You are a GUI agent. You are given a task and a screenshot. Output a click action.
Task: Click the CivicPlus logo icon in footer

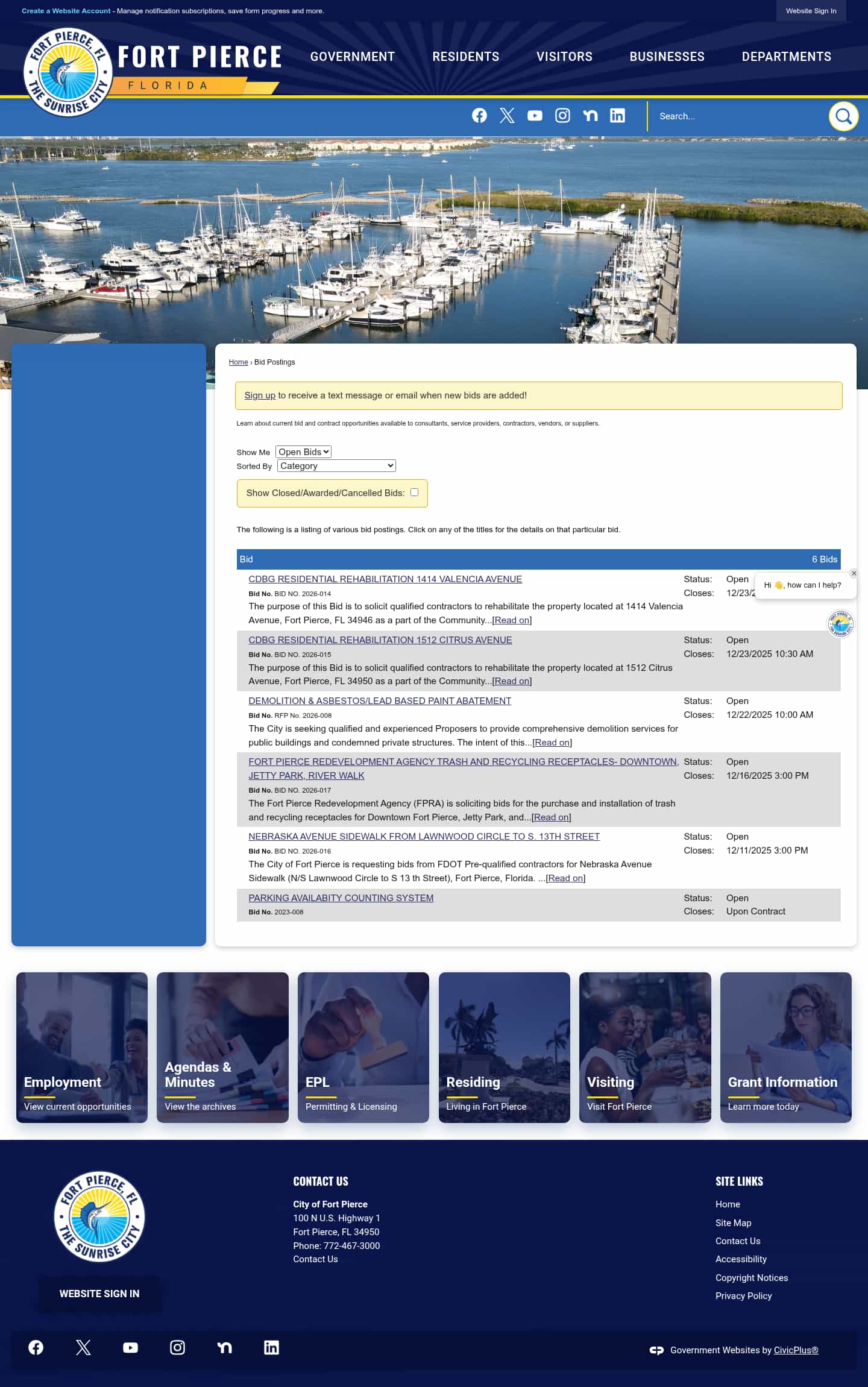[656, 1350]
